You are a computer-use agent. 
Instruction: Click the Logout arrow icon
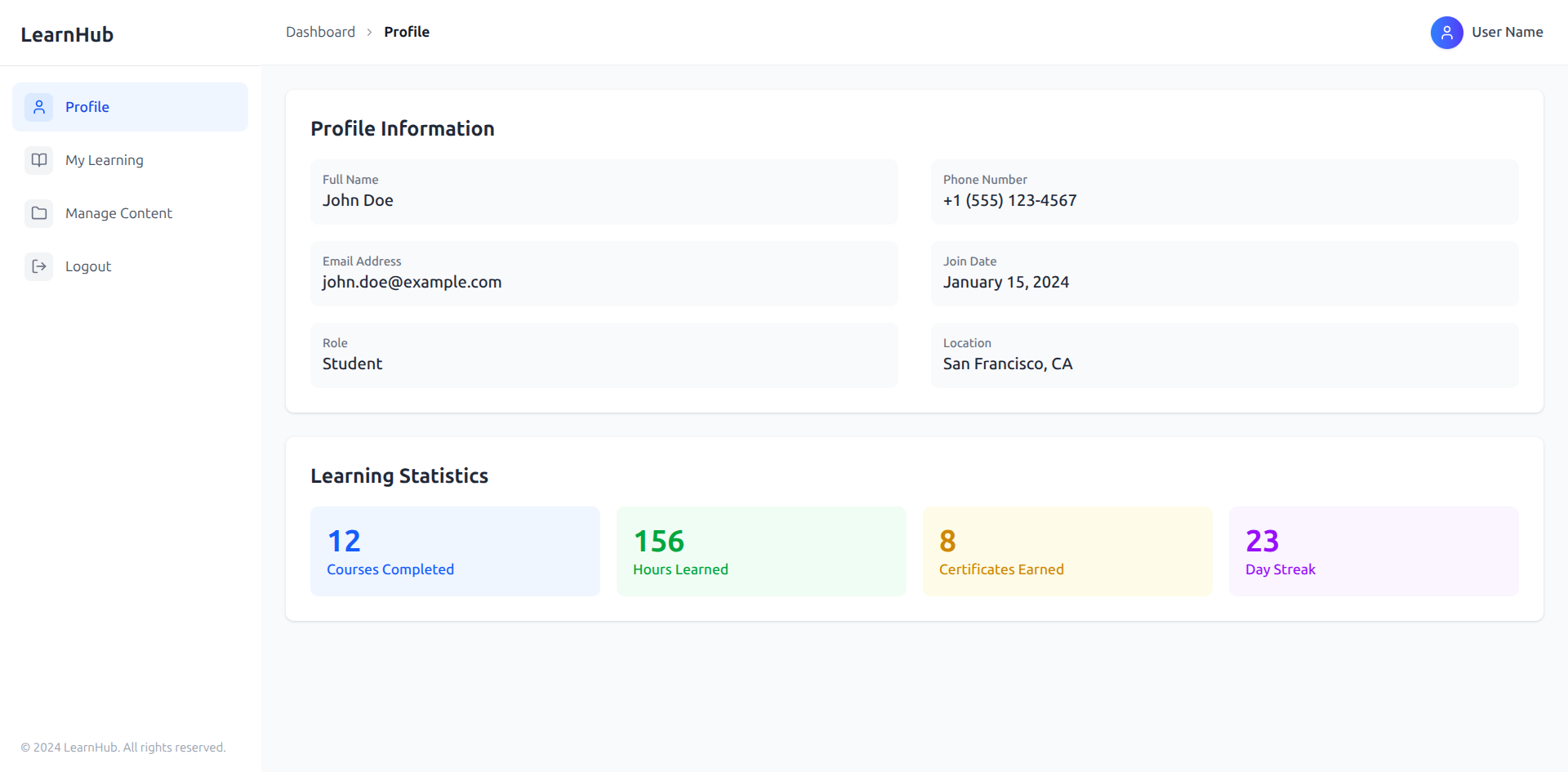pos(38,266)
